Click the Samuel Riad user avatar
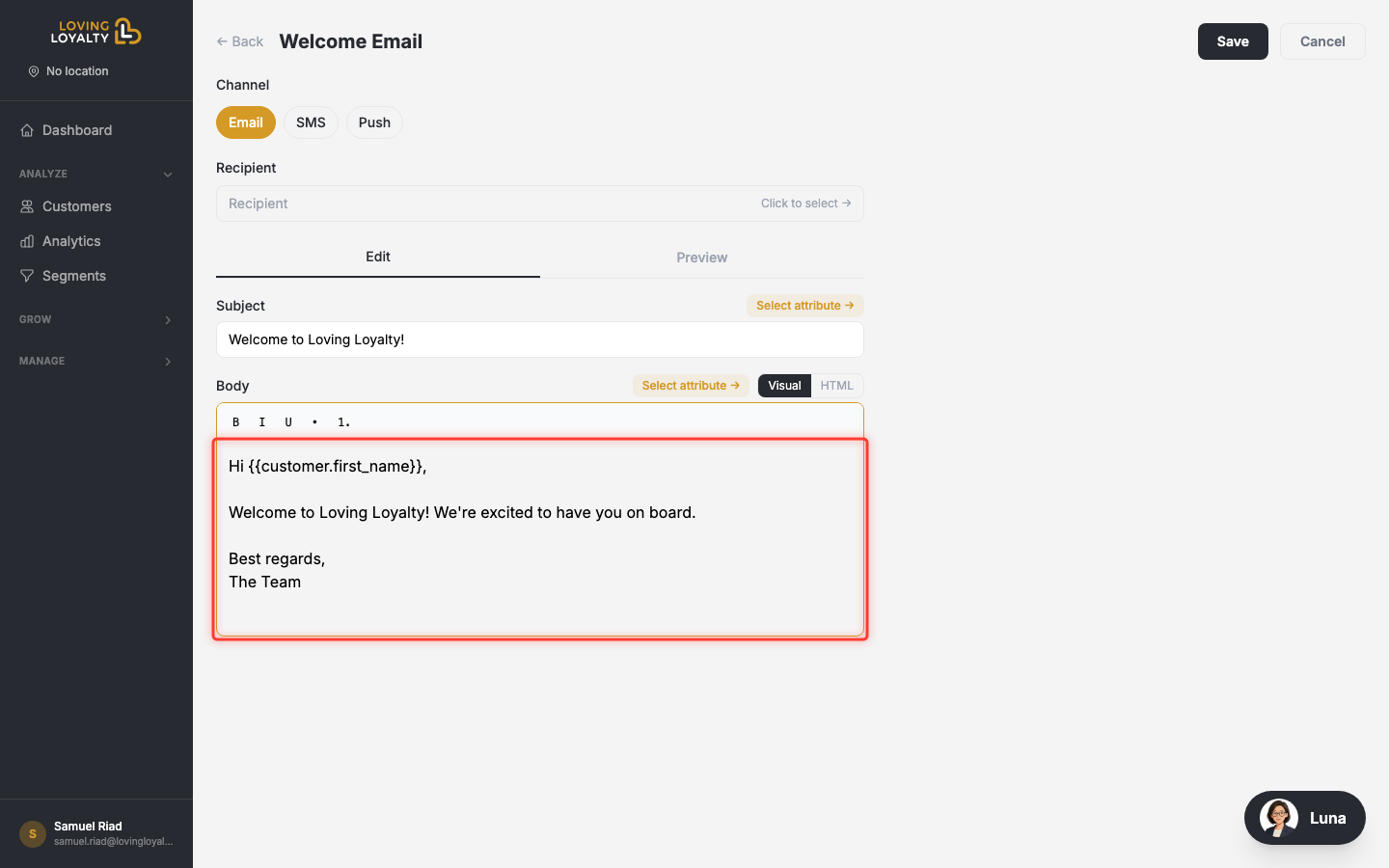Viewport: 1389px width, 868px height. (x=33, y=833)
